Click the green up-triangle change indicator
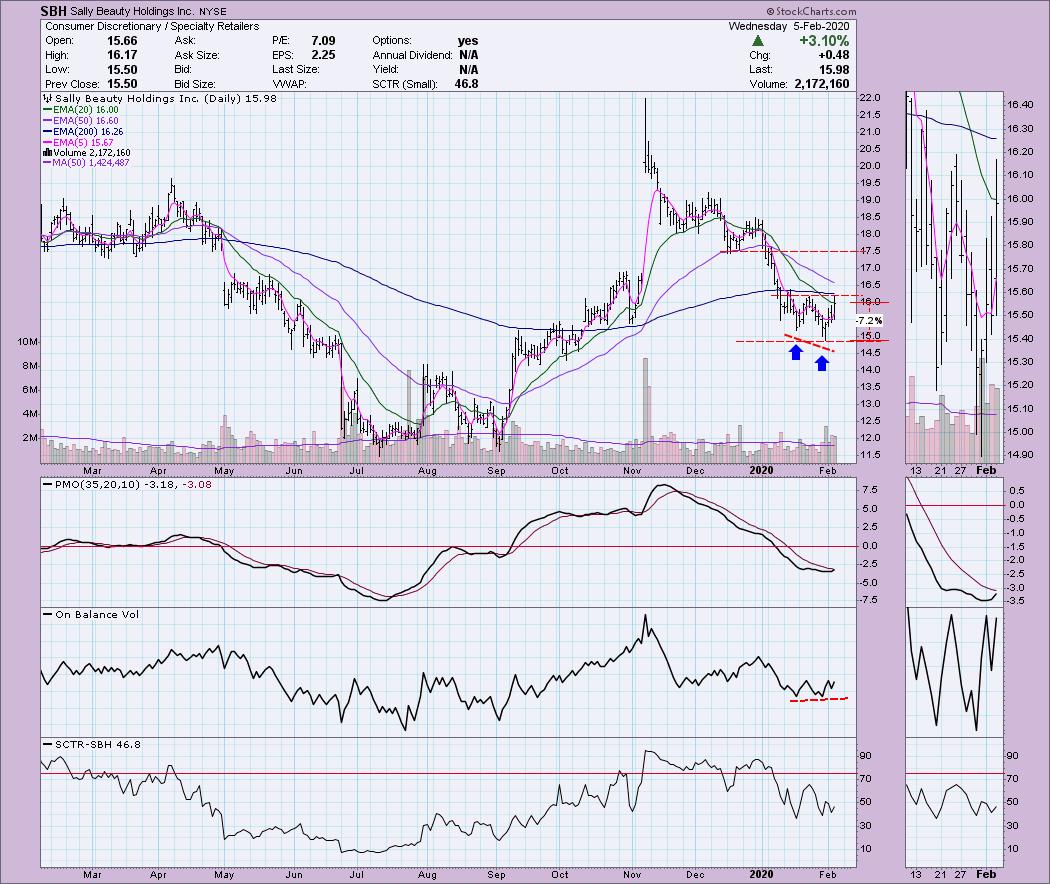The width and height of the screenshot is (1050, 884). tap(757, 41)
